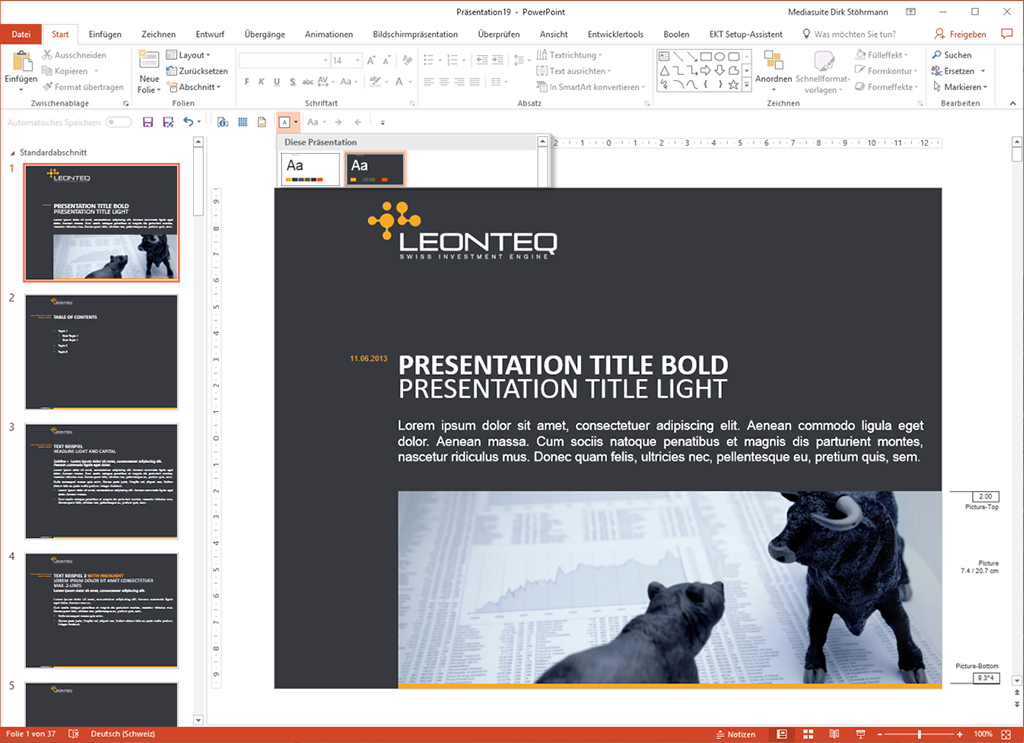Viewport: 1024px width, 743px height.
Task: Select the triangle shape in shapes gallery
Action: click(x=664, y=71)
